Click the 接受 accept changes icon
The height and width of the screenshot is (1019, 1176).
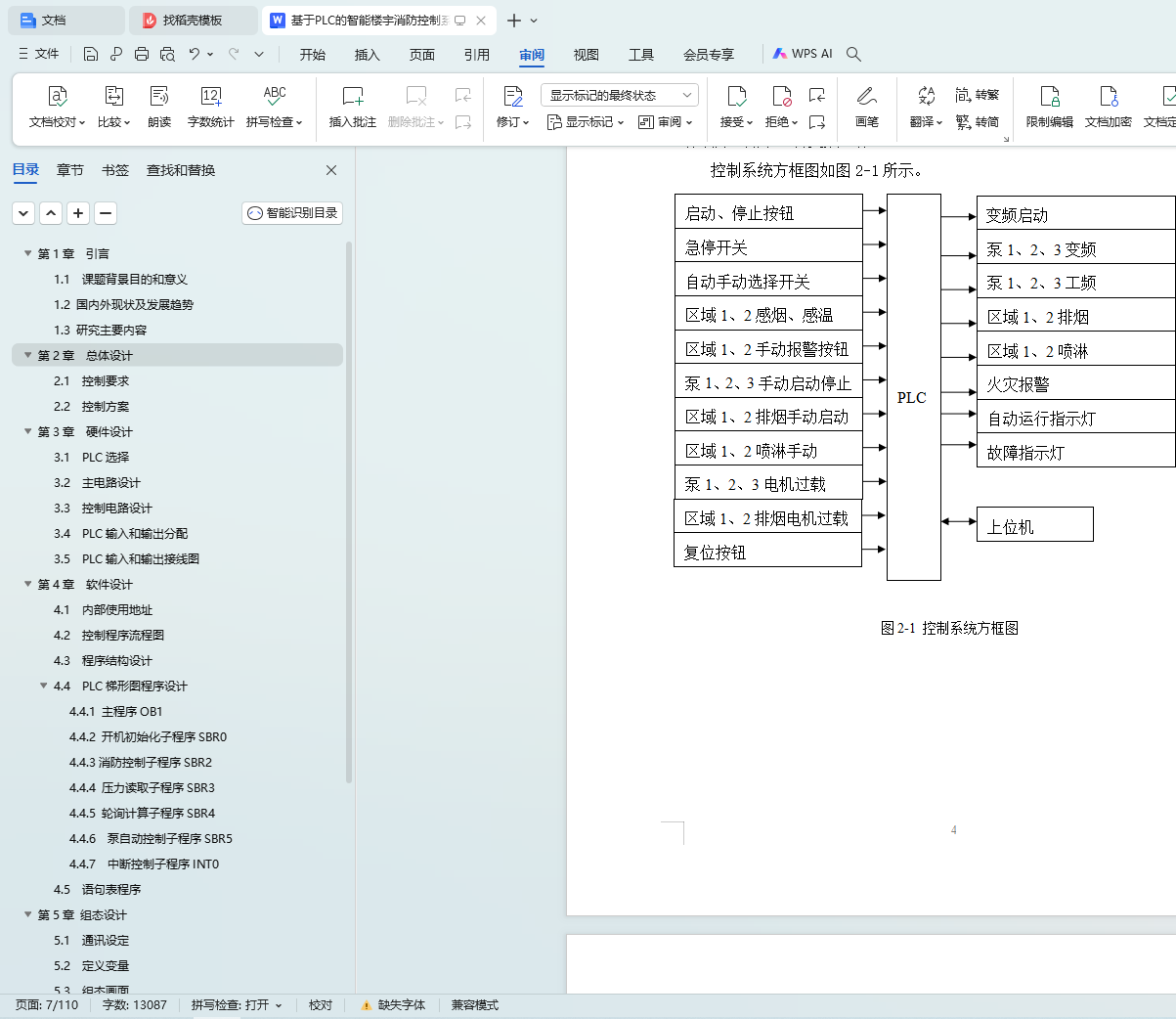[736, 96]
